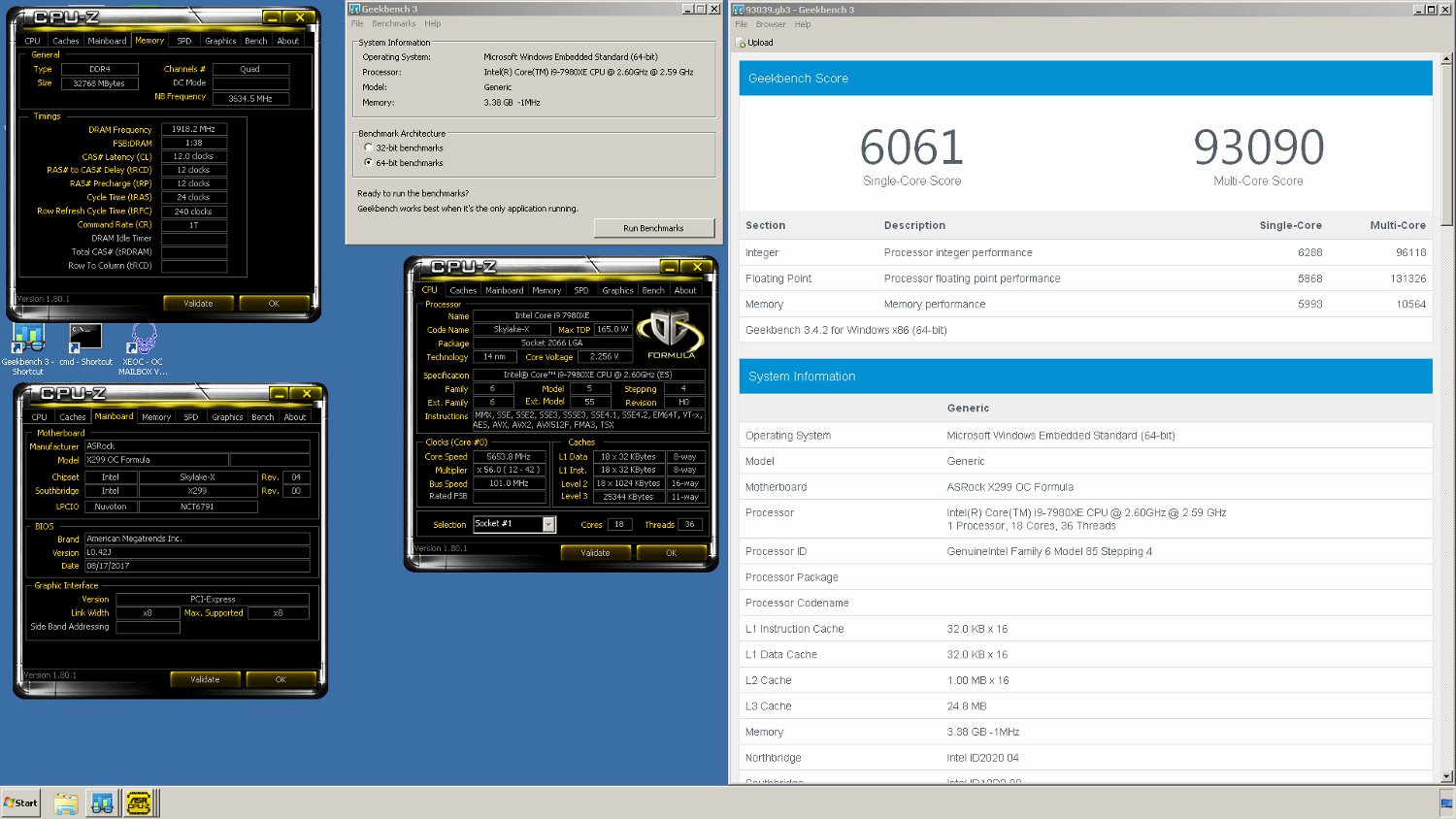Open CPU tab in mainboard CPU-Z window
1456x819 pixels.
click(39, 417)
